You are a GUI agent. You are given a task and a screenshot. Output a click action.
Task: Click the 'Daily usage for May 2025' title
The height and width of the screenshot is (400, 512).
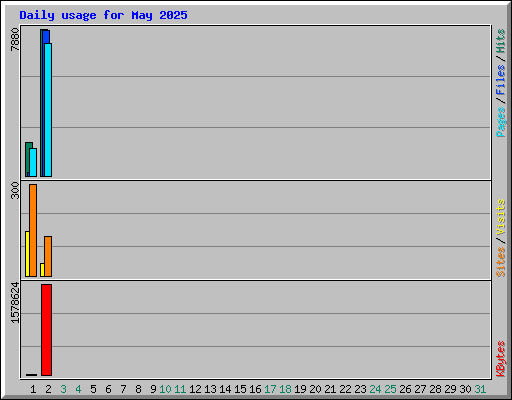(x=103, y=15)
